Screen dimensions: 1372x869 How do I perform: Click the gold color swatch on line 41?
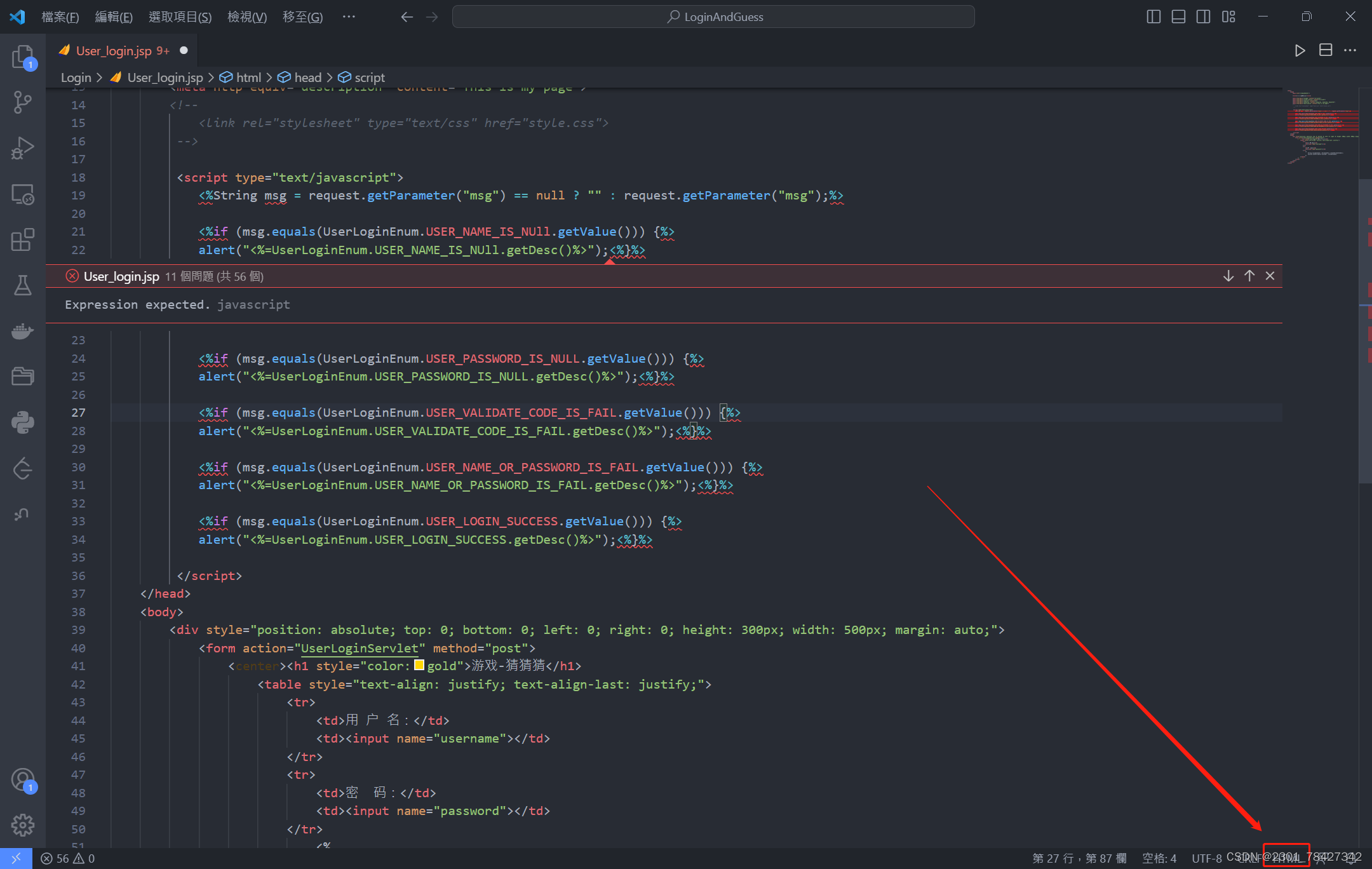click(419, 665)
